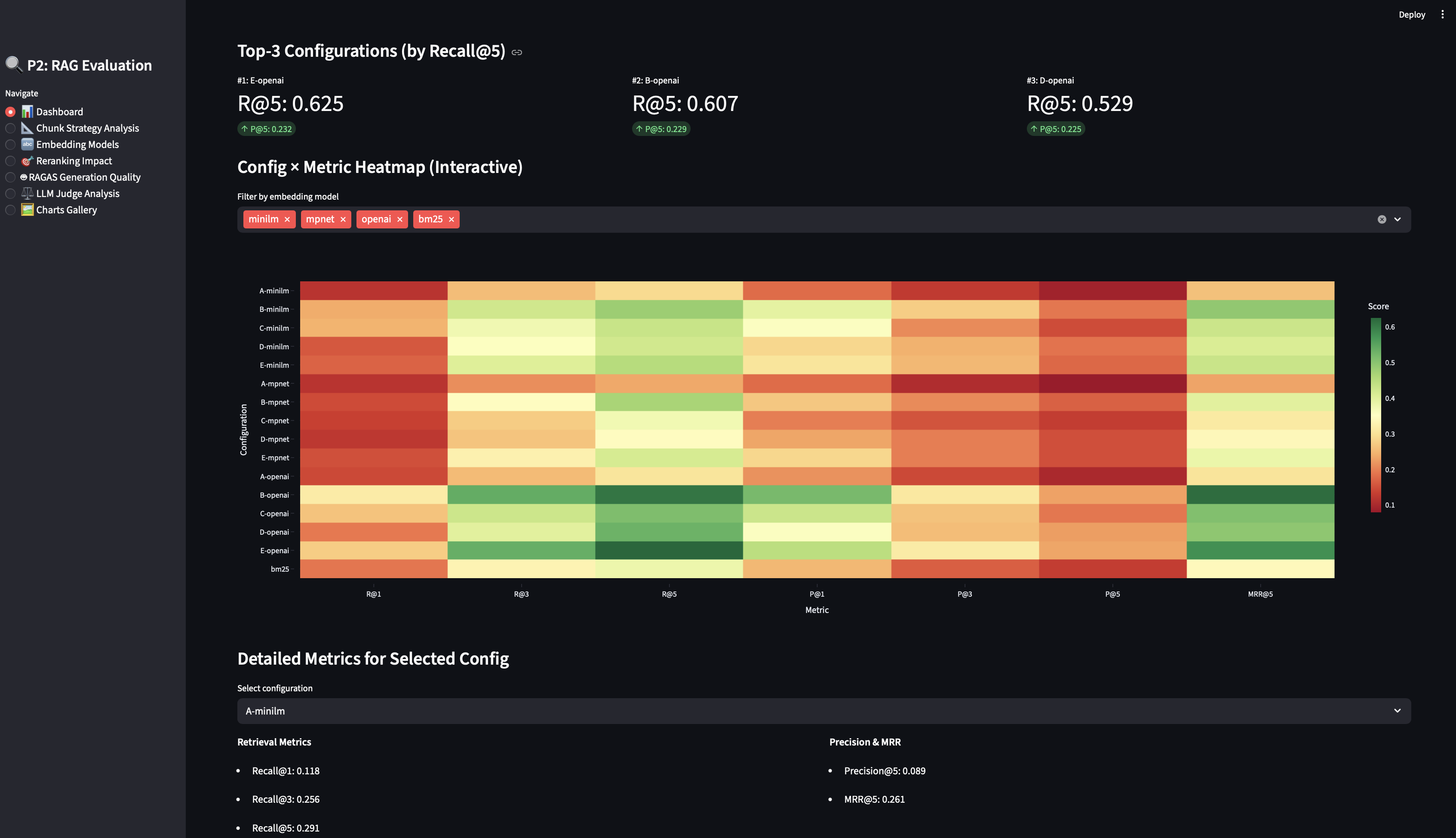Click the R@5: 0.625 metric value
Image resolution: width=1456 pixels, height=838 pixels.
[x=291, y=104]
